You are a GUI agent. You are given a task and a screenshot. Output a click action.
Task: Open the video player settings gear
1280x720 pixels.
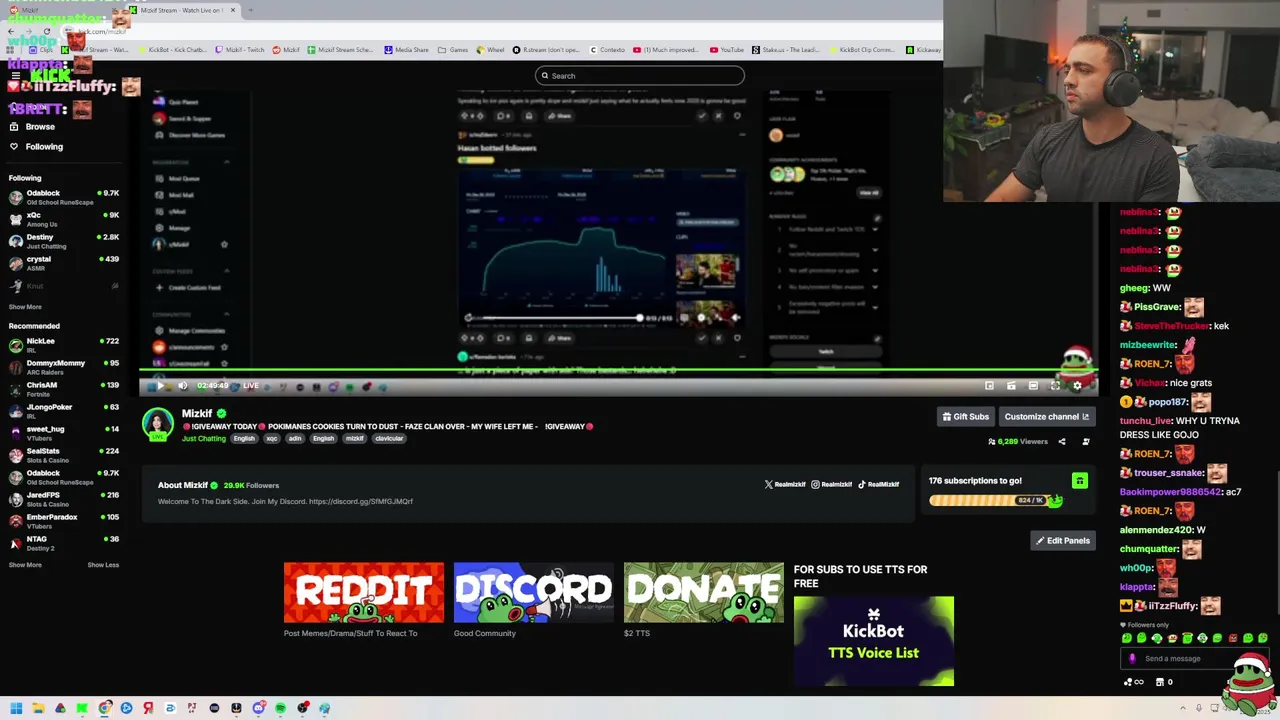(x=1077, y=386)
